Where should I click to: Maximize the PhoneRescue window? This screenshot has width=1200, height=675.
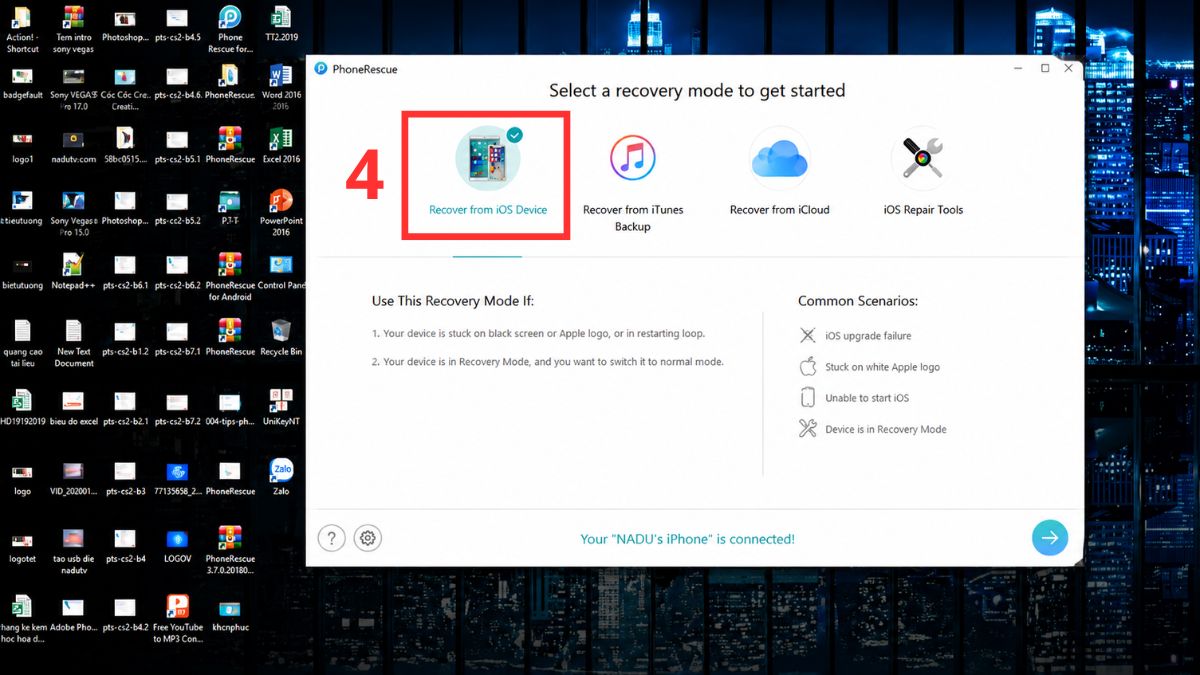(x=1045, y=69)
